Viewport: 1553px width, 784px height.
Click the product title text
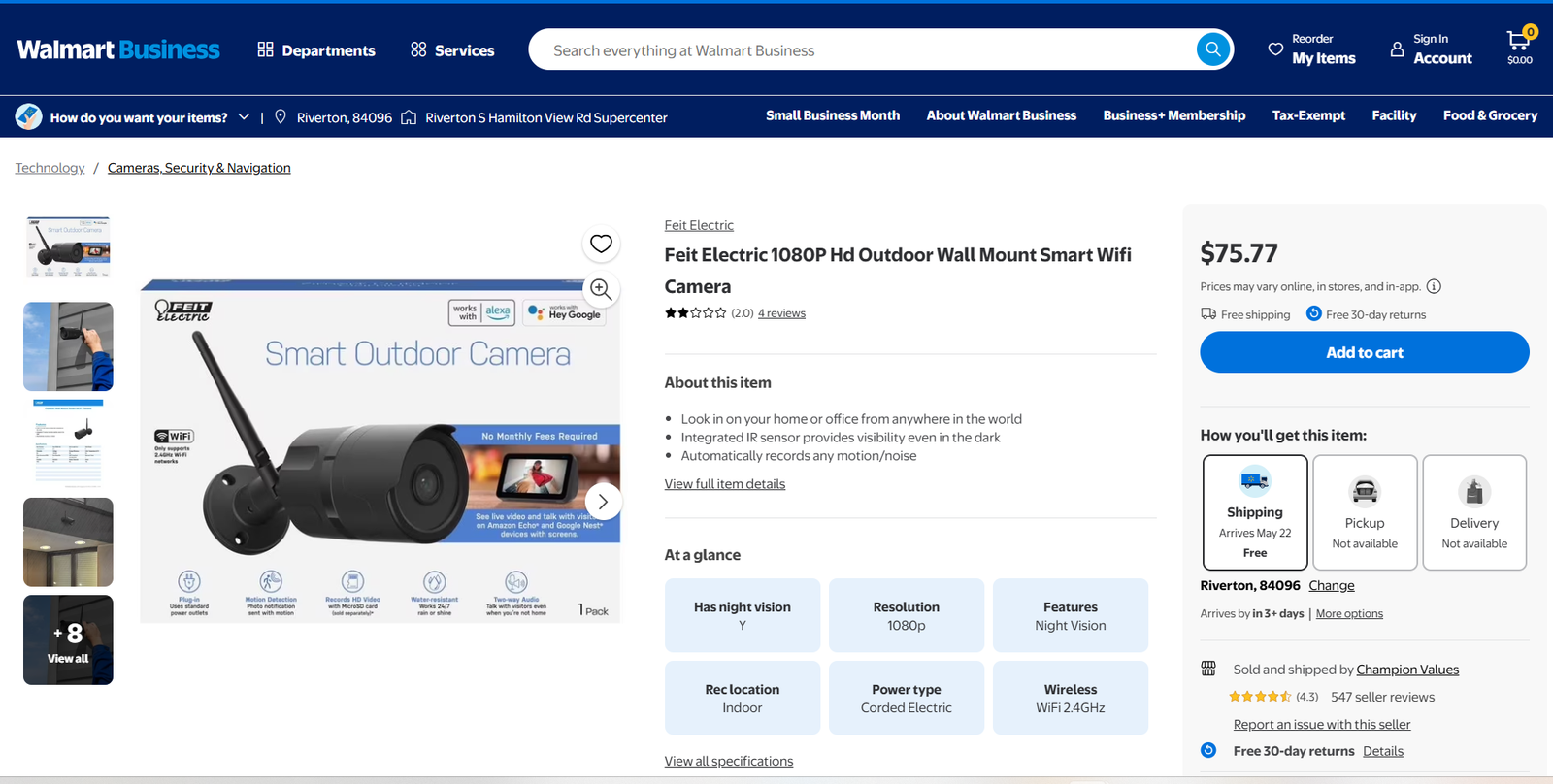tap(898, 271)
